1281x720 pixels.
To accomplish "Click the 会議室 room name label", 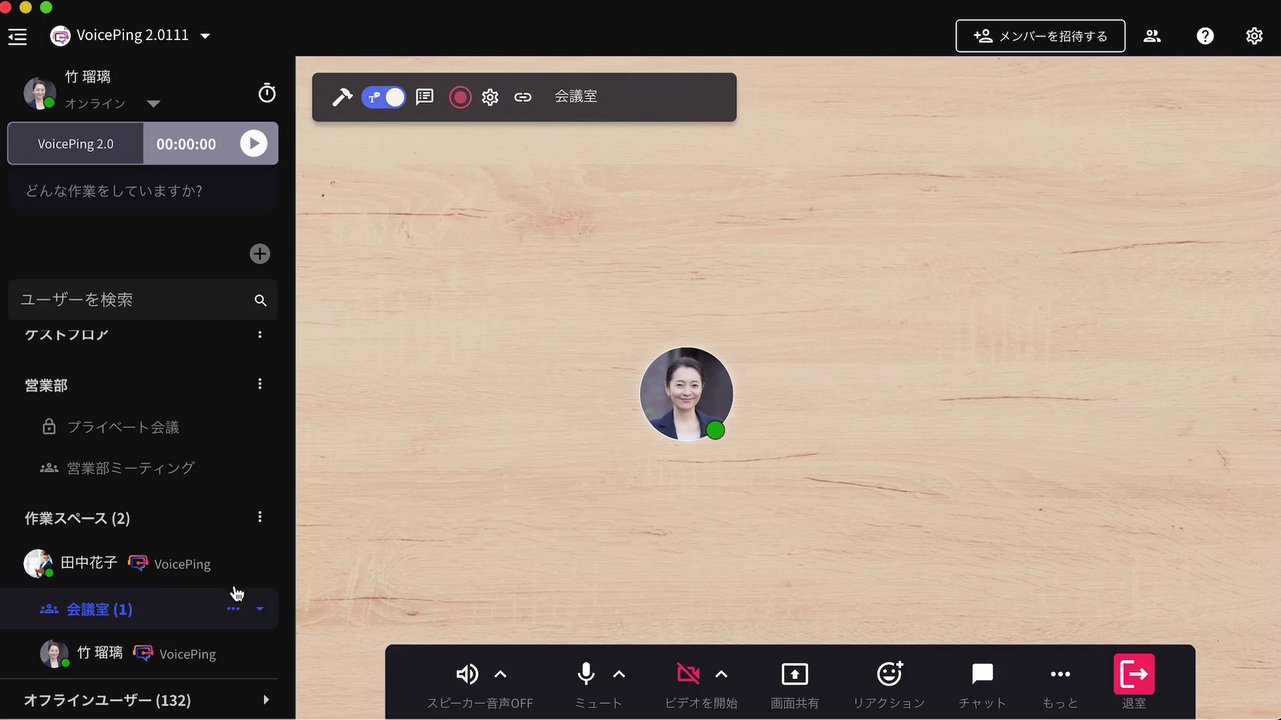I will click(576, 97).
